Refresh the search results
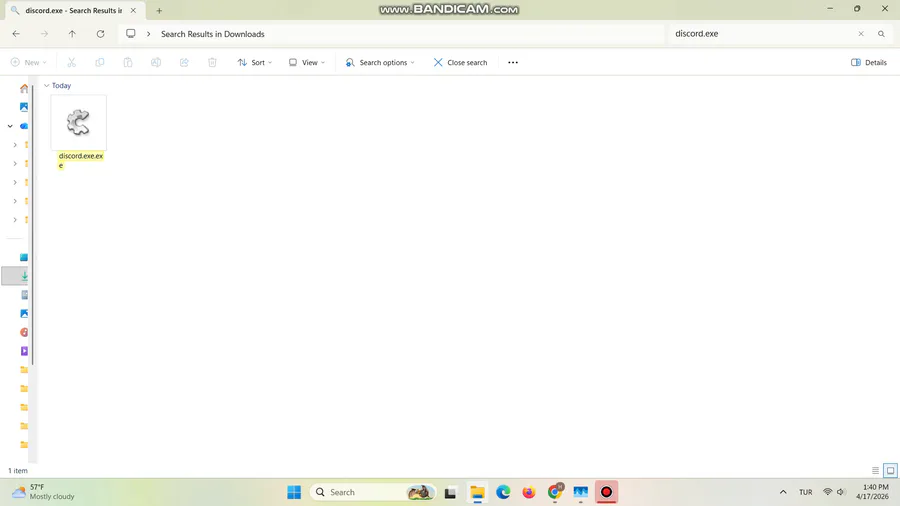Image resolution: width=900 pixels, height=506 pixels. click(x=100, y=34)
